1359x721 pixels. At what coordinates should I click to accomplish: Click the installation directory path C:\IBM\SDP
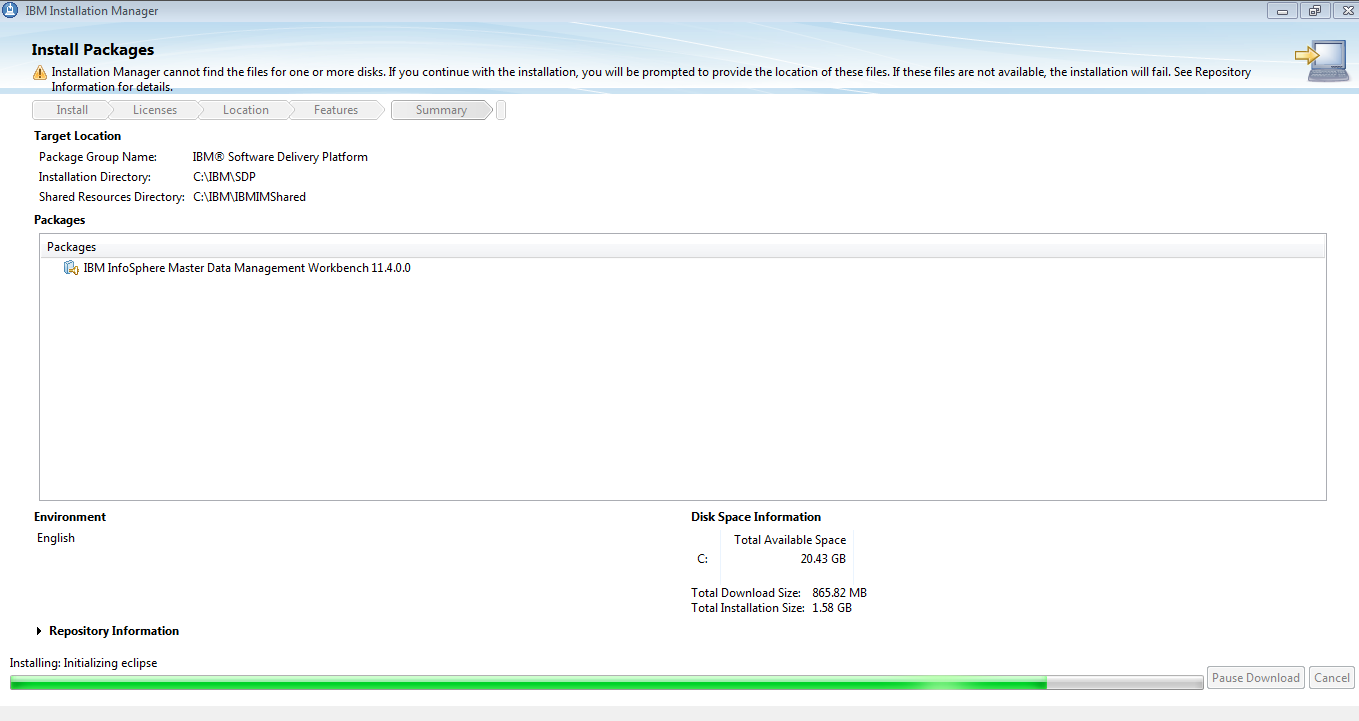coord(224,177)
